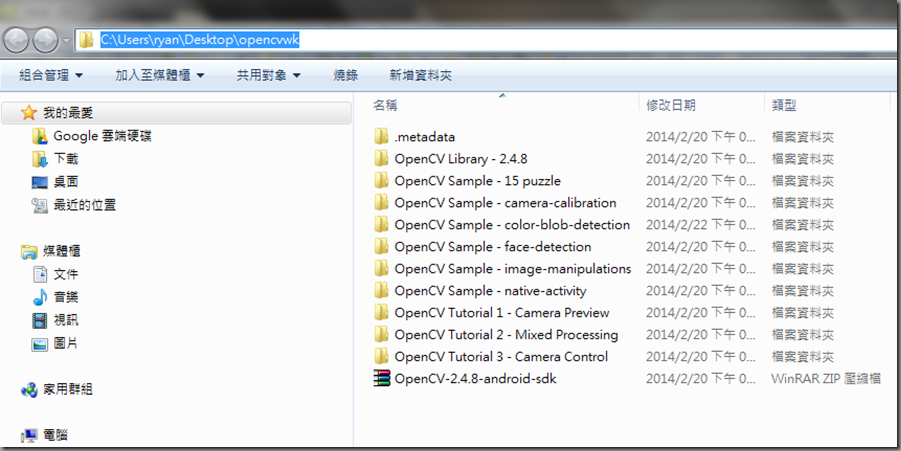
Task: Select OpenCV Sample - face-detection folder
Action: [x=492, y=246]
